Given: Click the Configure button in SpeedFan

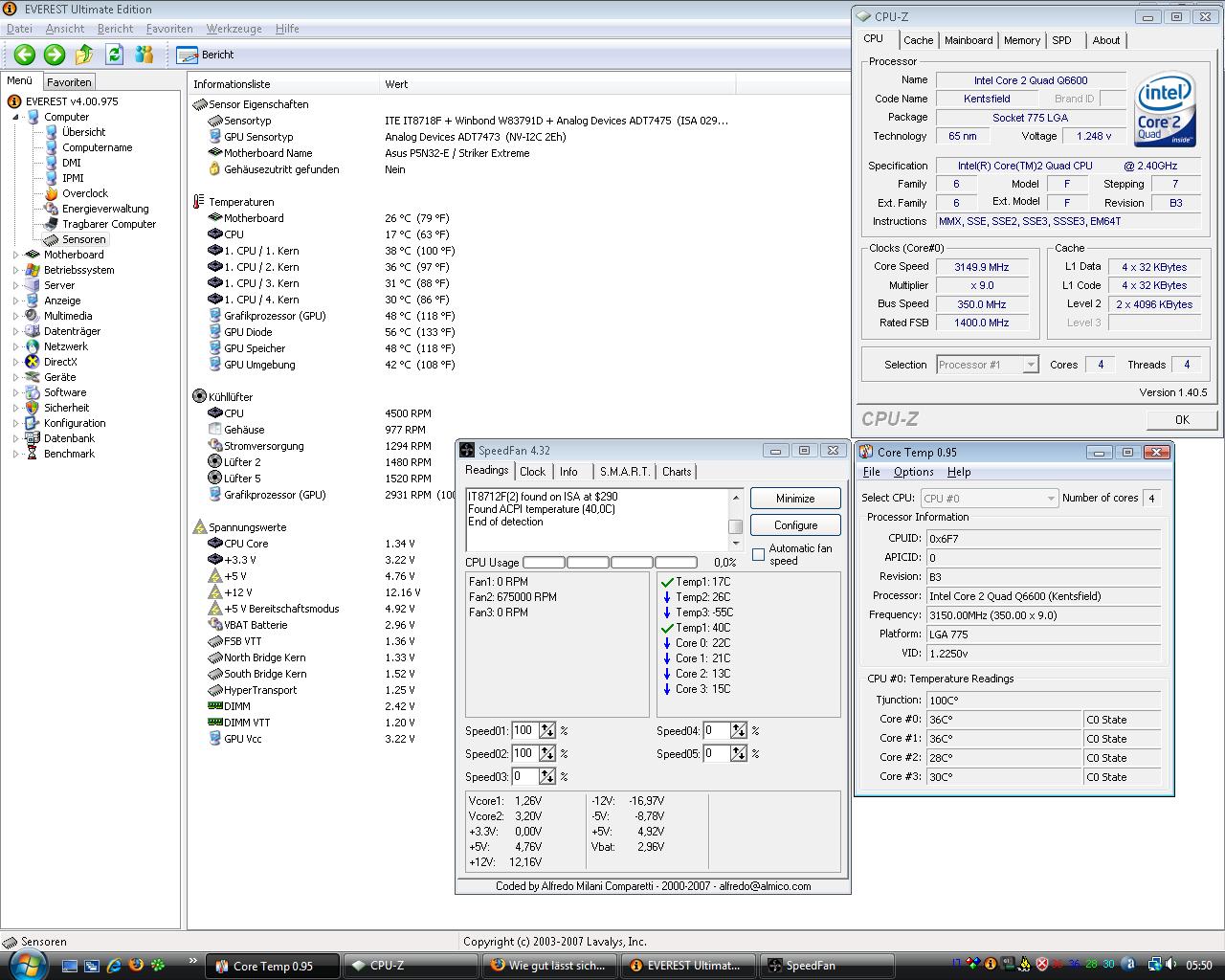Looking at the screenshot, I should (795, 525).
